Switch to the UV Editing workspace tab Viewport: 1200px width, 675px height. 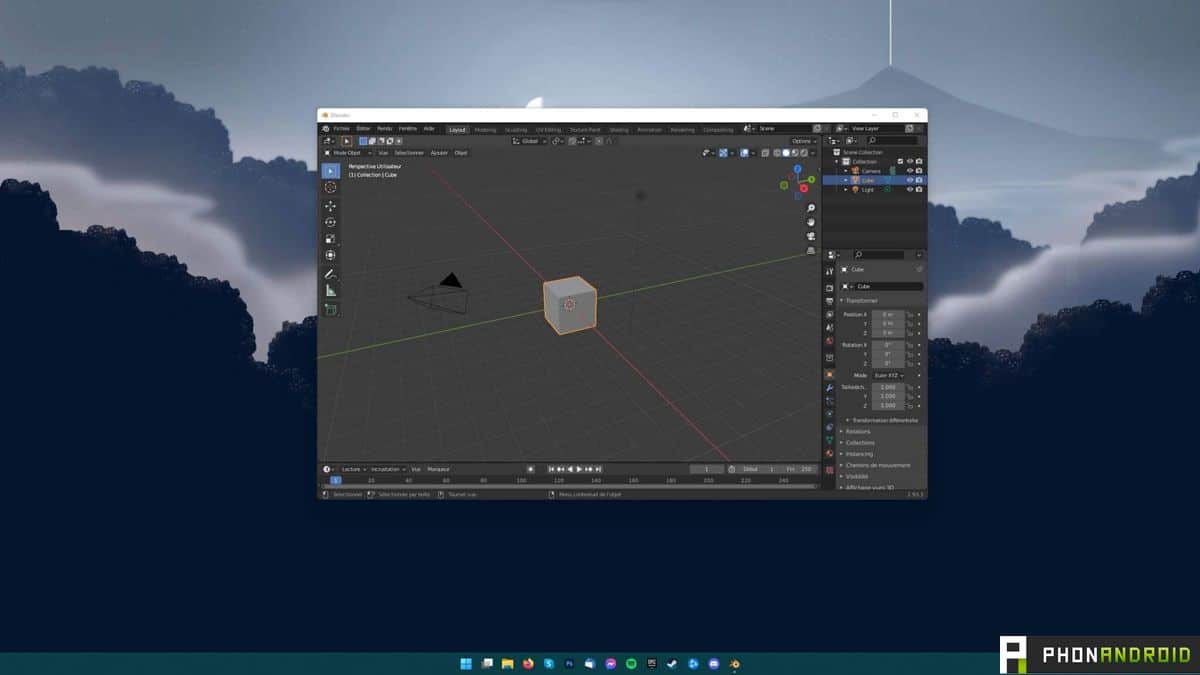(548, 129)
